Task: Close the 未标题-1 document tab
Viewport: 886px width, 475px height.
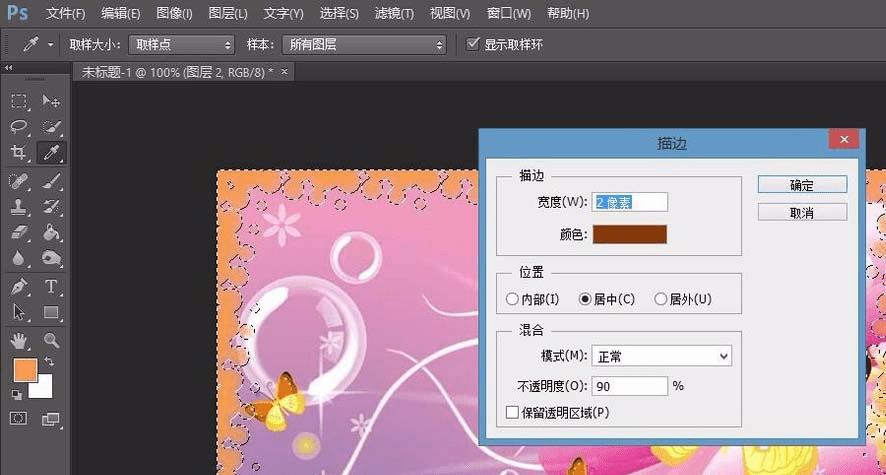Action: click(x=284, y=72)
